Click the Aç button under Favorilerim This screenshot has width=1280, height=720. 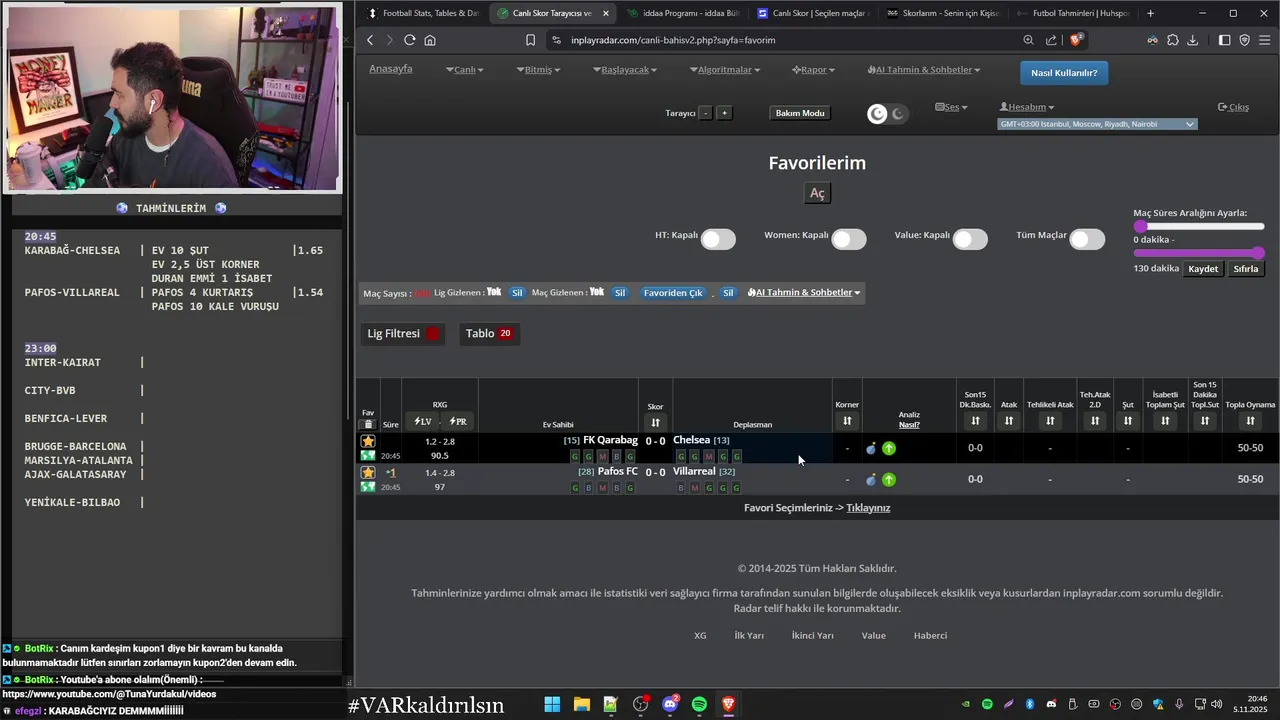click(x=817, y=193)
